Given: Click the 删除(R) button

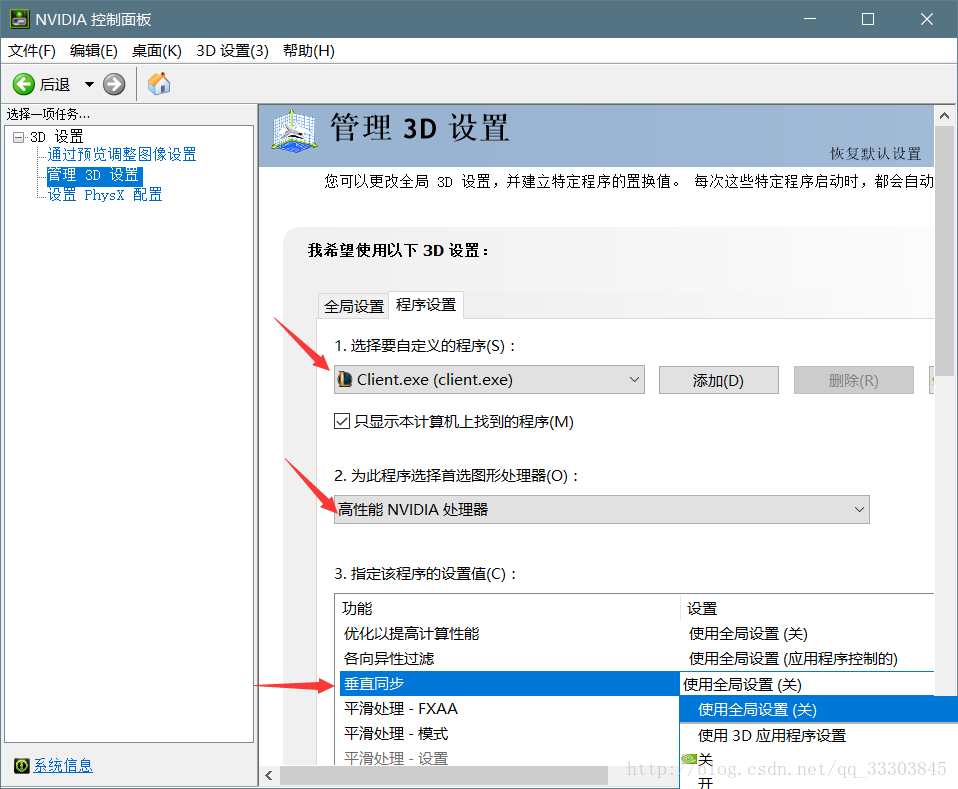Looking at the screenshot, I should tap(854, 380).
